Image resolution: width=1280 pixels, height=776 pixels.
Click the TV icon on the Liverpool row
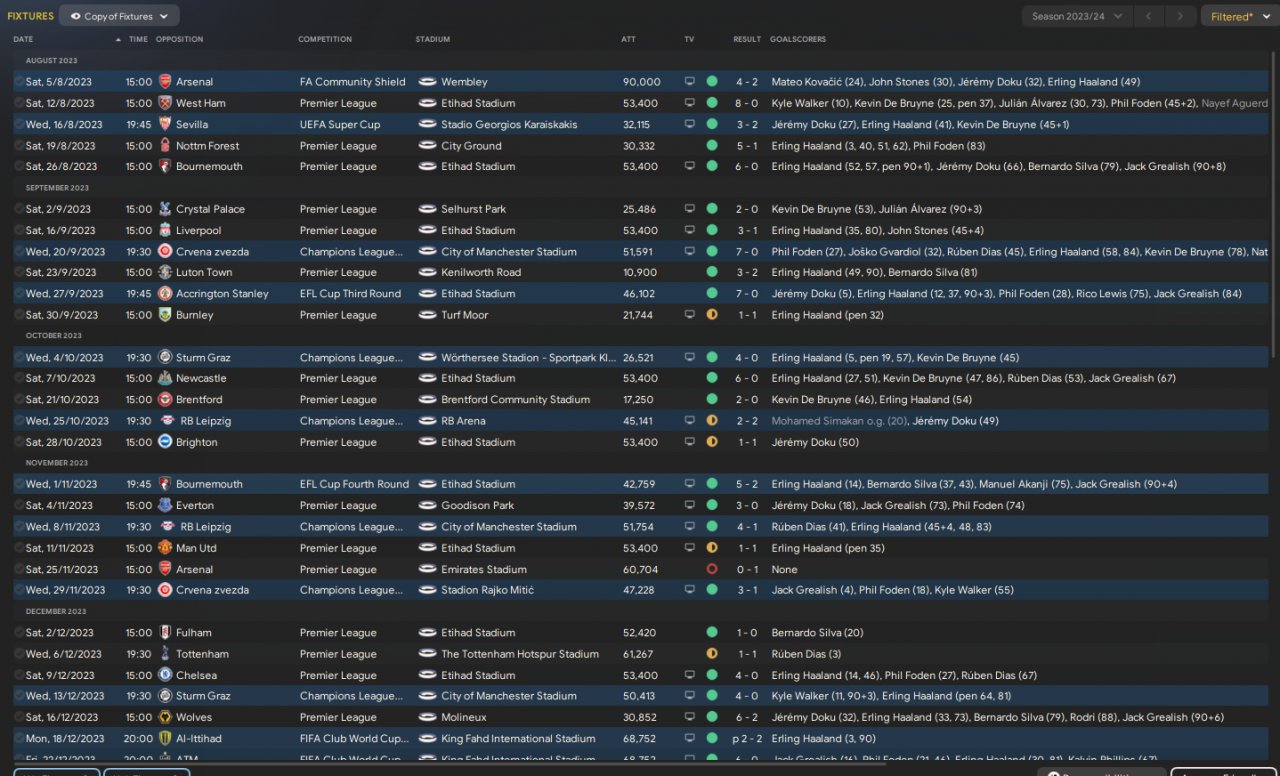[689, 230]
